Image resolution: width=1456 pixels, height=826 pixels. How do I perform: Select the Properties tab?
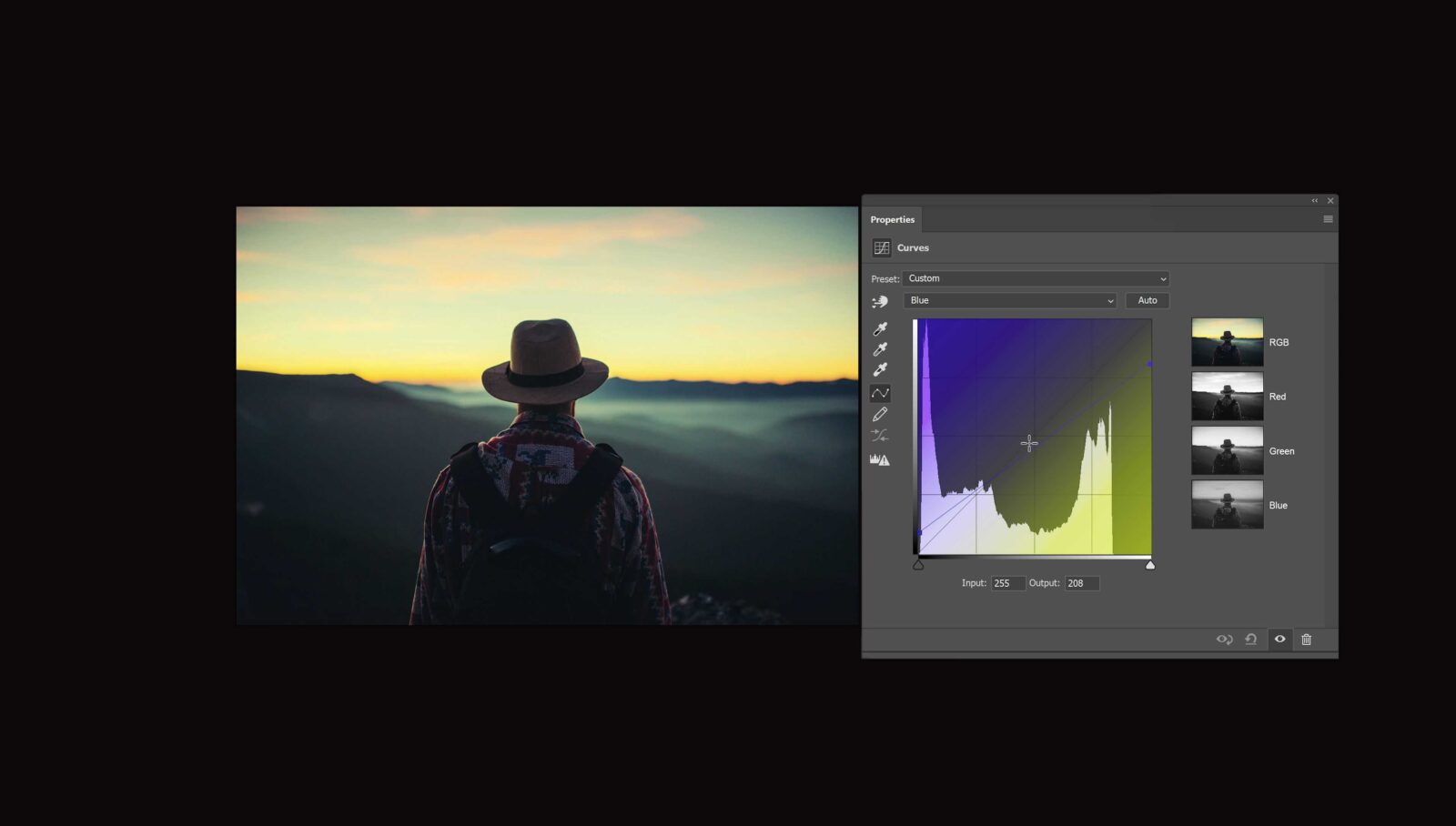(x=893, y=219)
